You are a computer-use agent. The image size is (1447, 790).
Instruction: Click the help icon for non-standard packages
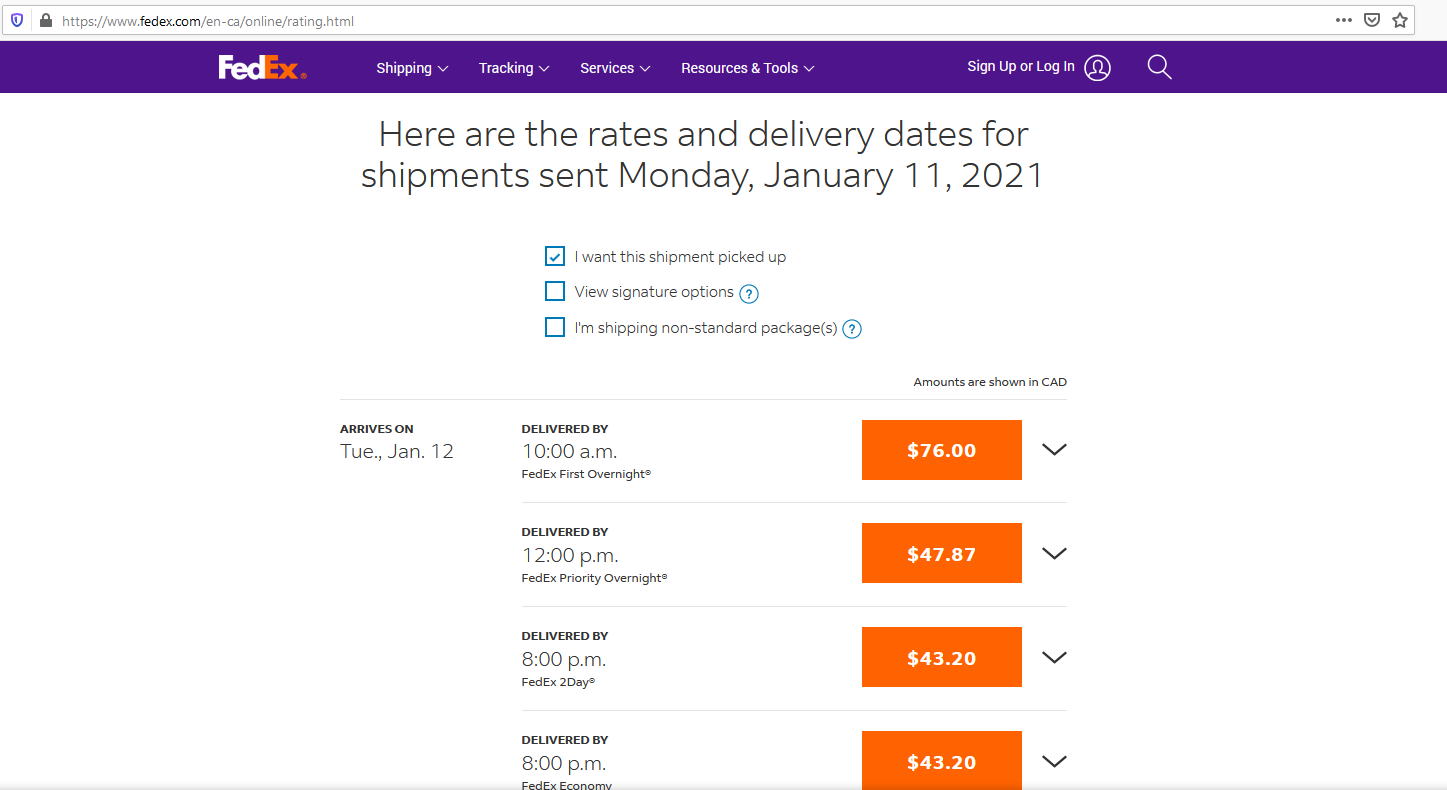click(851, 328)
